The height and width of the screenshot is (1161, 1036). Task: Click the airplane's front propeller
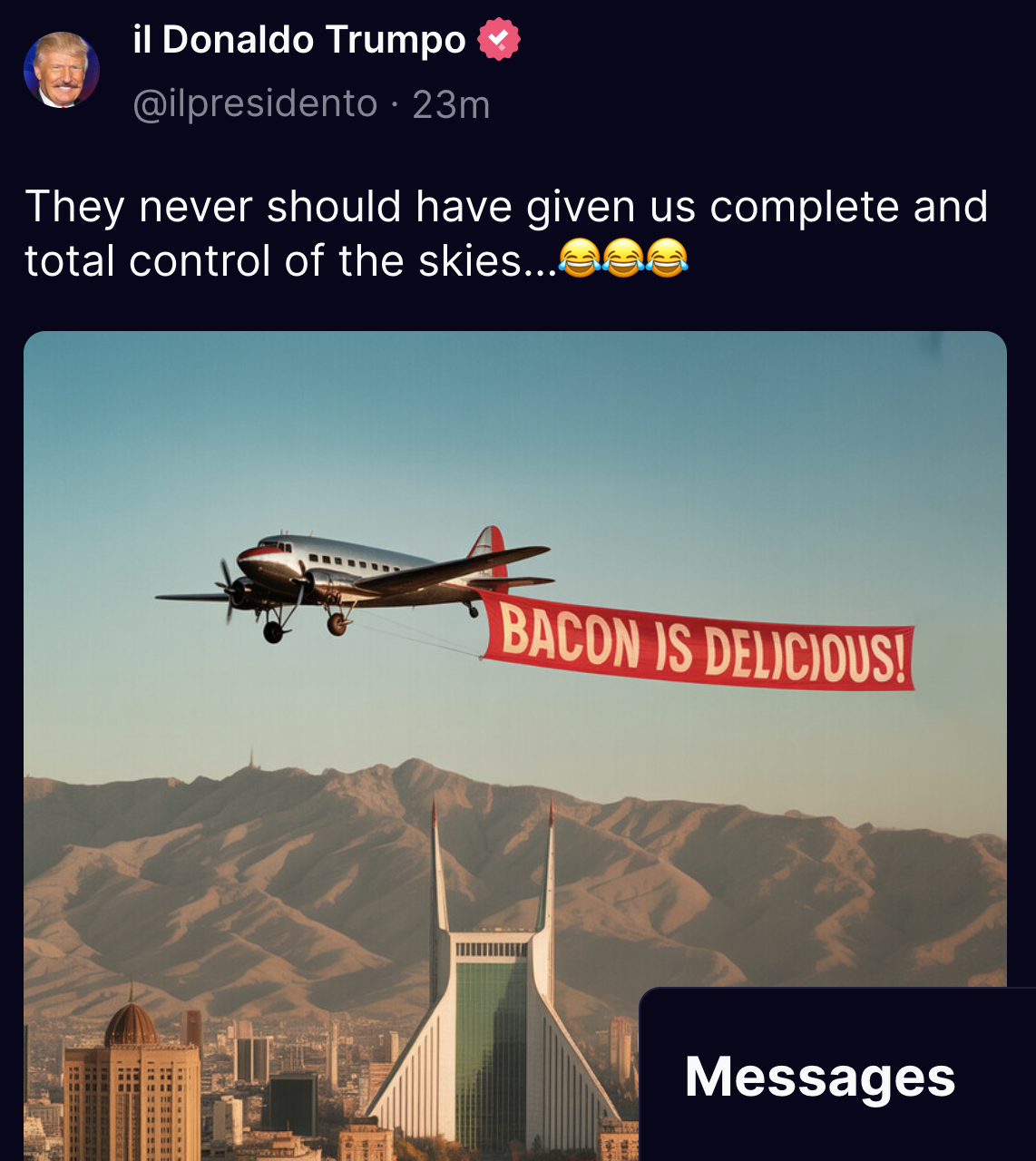click(x=227, y=590)
